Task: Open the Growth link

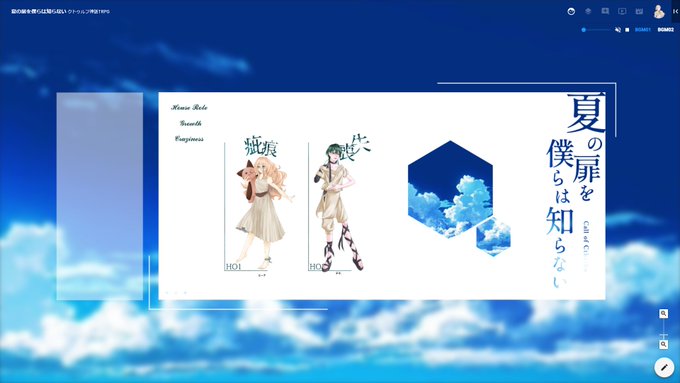Action: [x=190, y=123]
